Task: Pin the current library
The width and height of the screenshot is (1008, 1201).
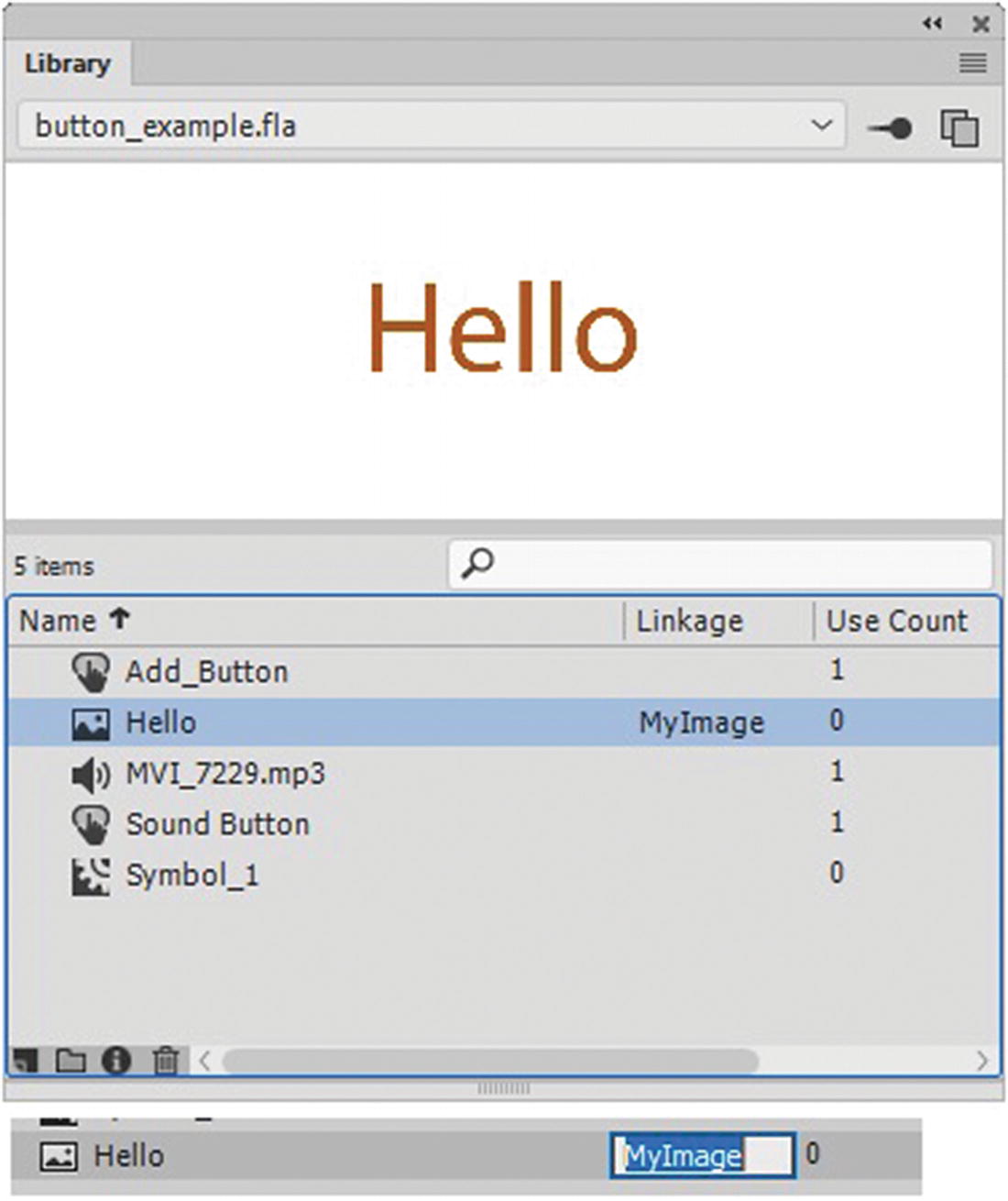Action: point(890,127)
